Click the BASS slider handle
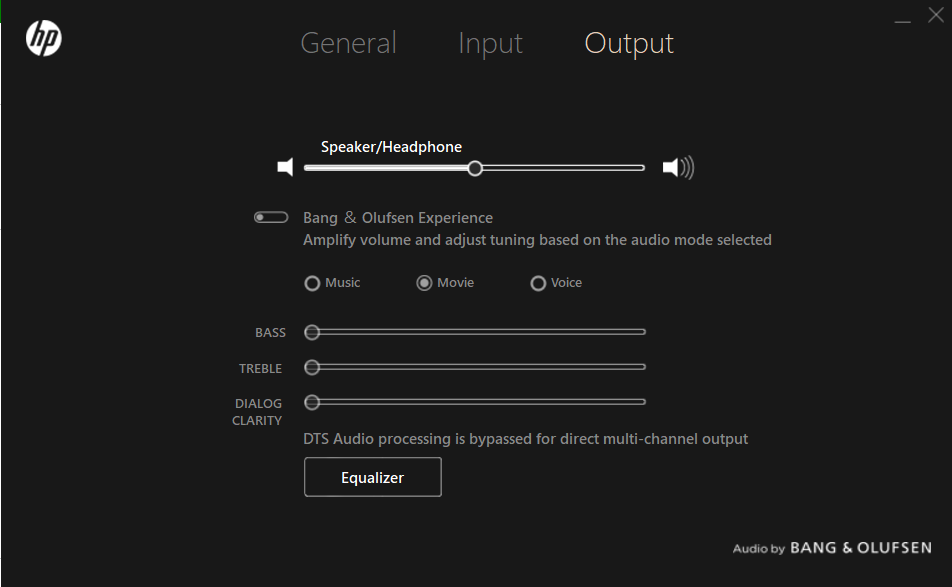Image resolution: width=952 pixels, height=587 pixels. coord(312,332)
